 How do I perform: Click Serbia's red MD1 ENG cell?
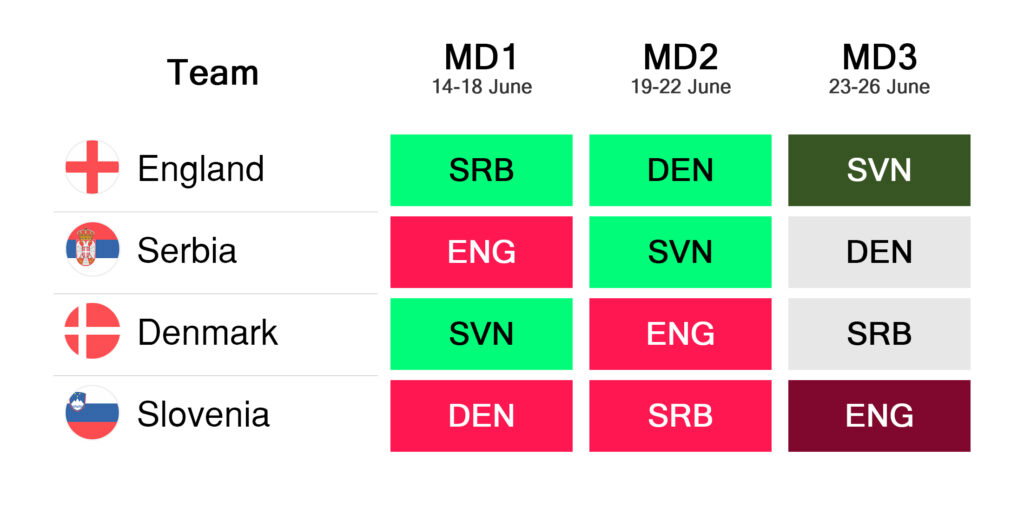point(481,252)
